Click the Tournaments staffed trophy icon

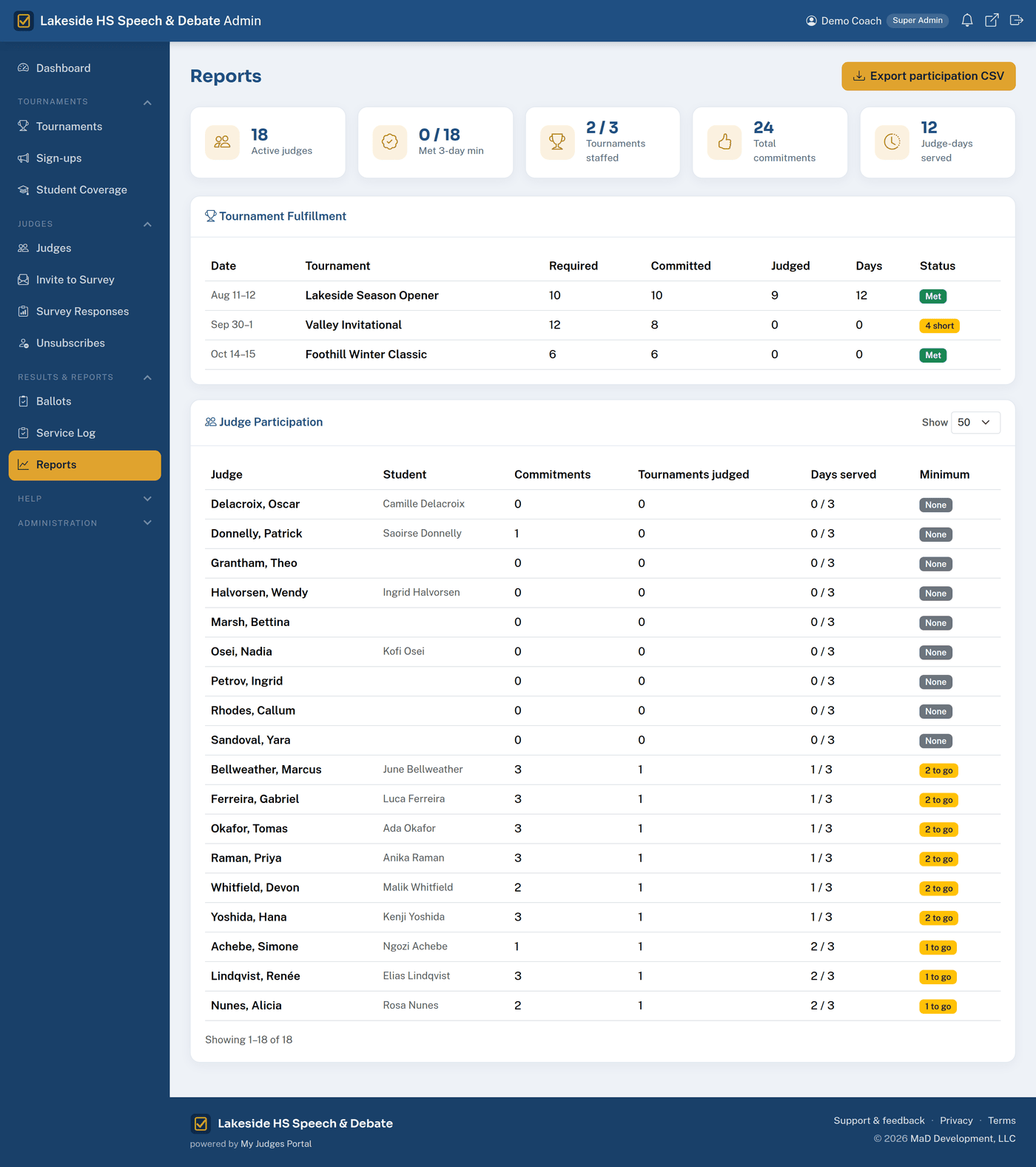pos(557,142)
